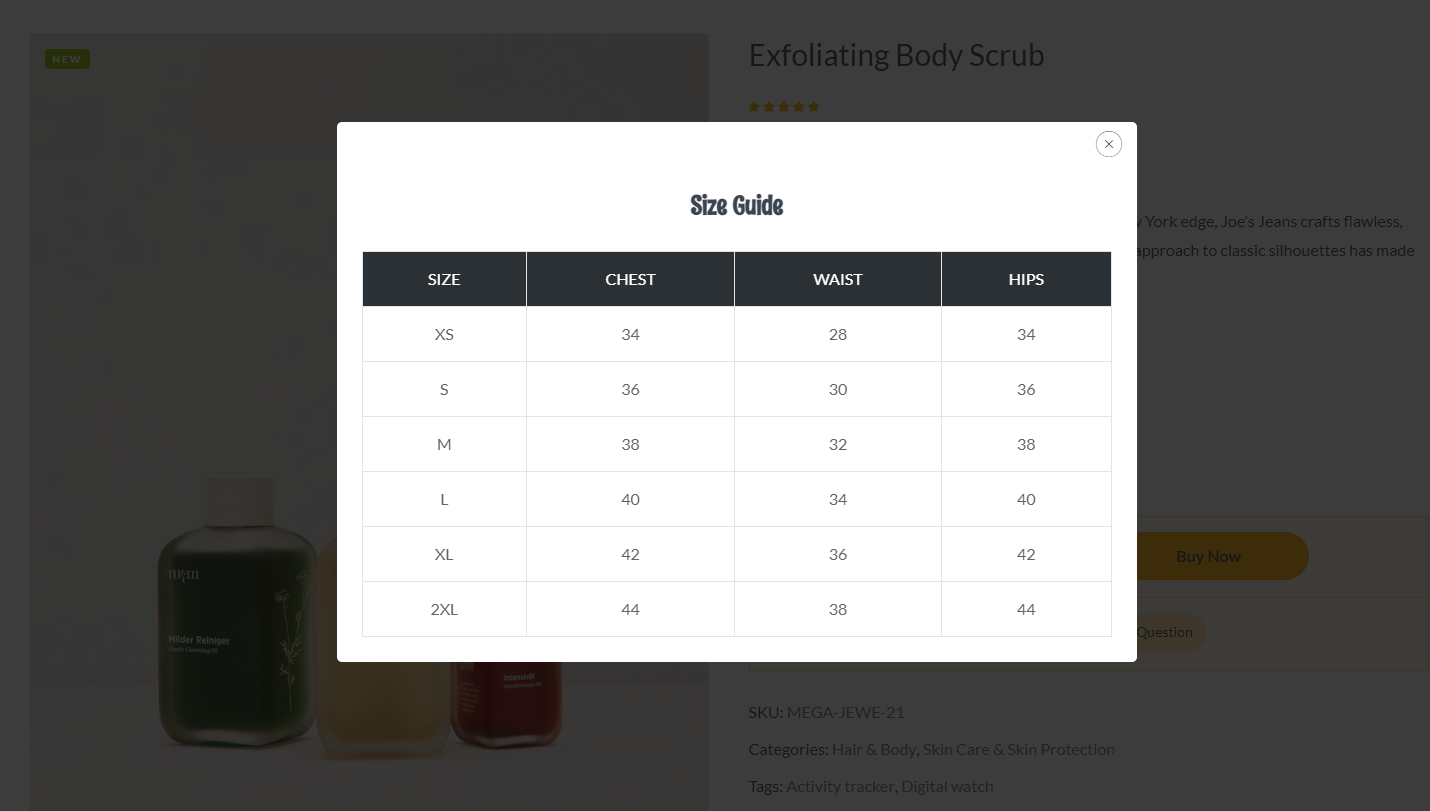Click the Digital watch tag
This screenshot has height=811, width=1430.
(946, 786)
